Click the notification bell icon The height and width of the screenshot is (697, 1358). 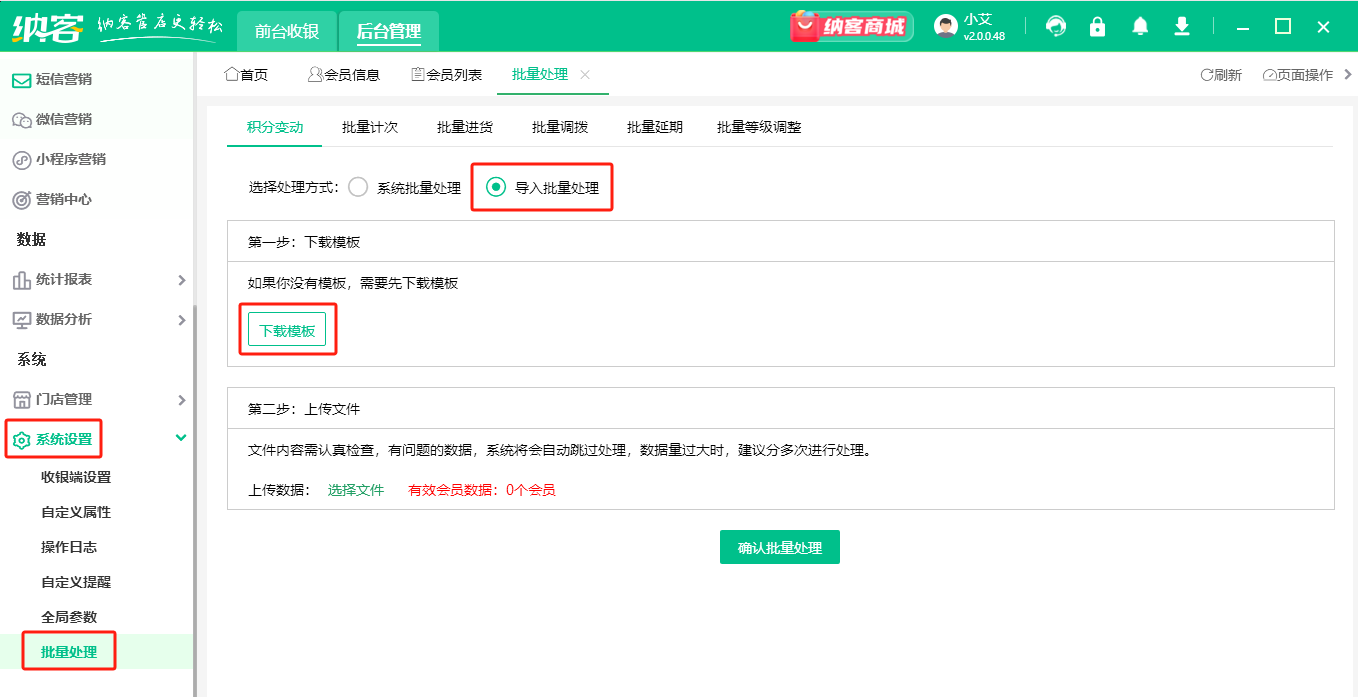tap(1139, 26)
